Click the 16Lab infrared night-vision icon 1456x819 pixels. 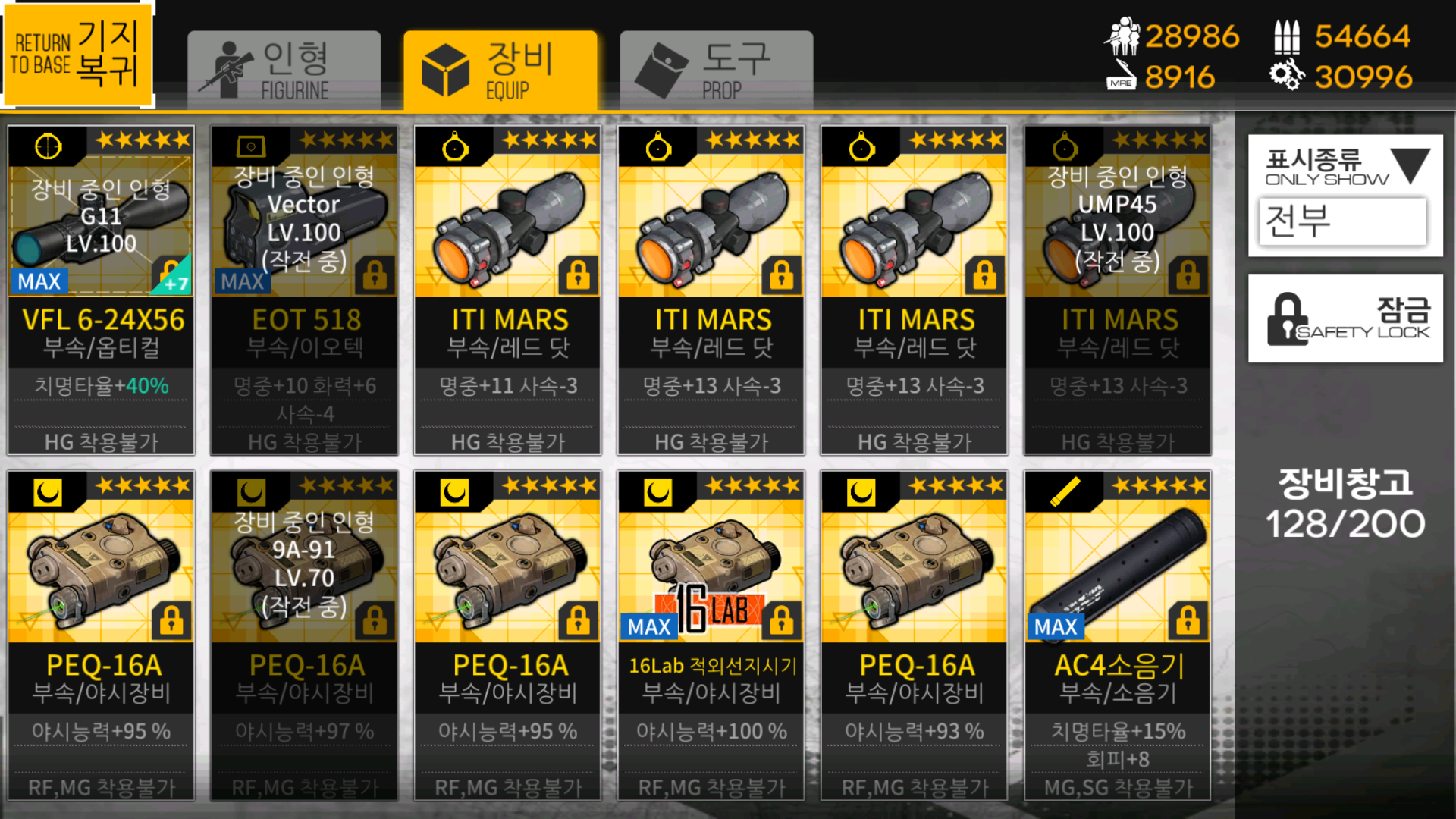pos(657,492)
